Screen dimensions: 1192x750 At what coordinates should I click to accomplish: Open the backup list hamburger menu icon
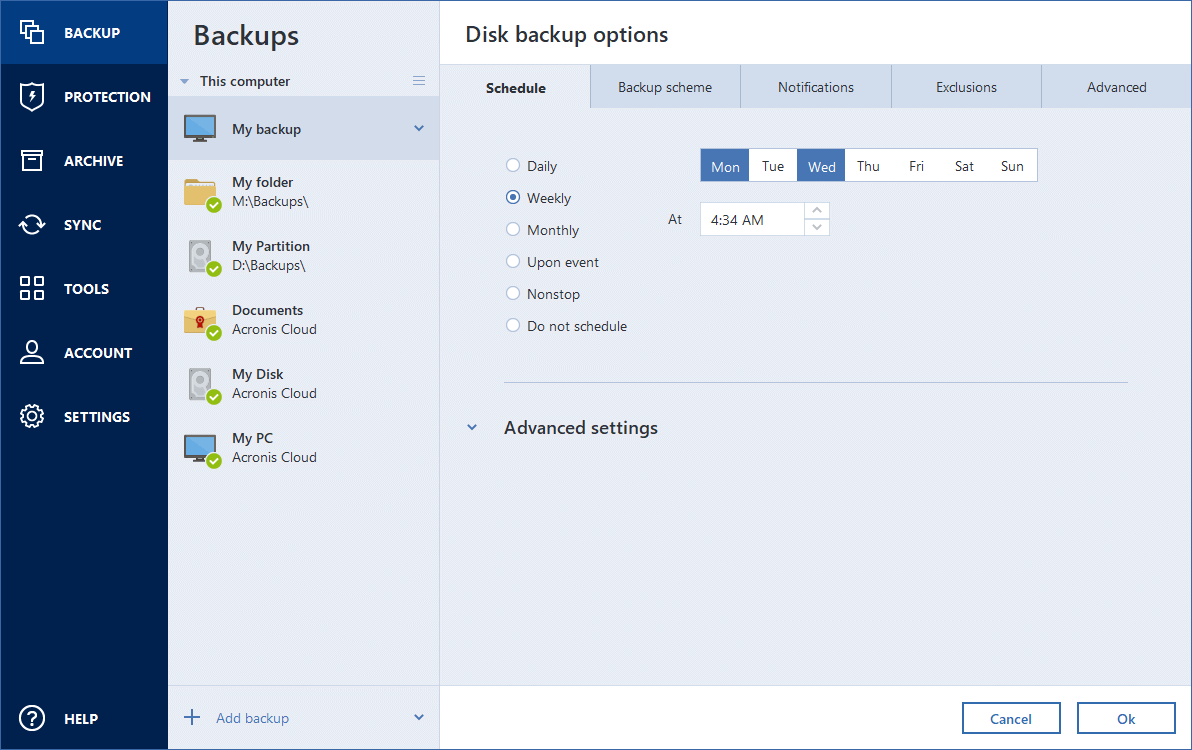419,81
